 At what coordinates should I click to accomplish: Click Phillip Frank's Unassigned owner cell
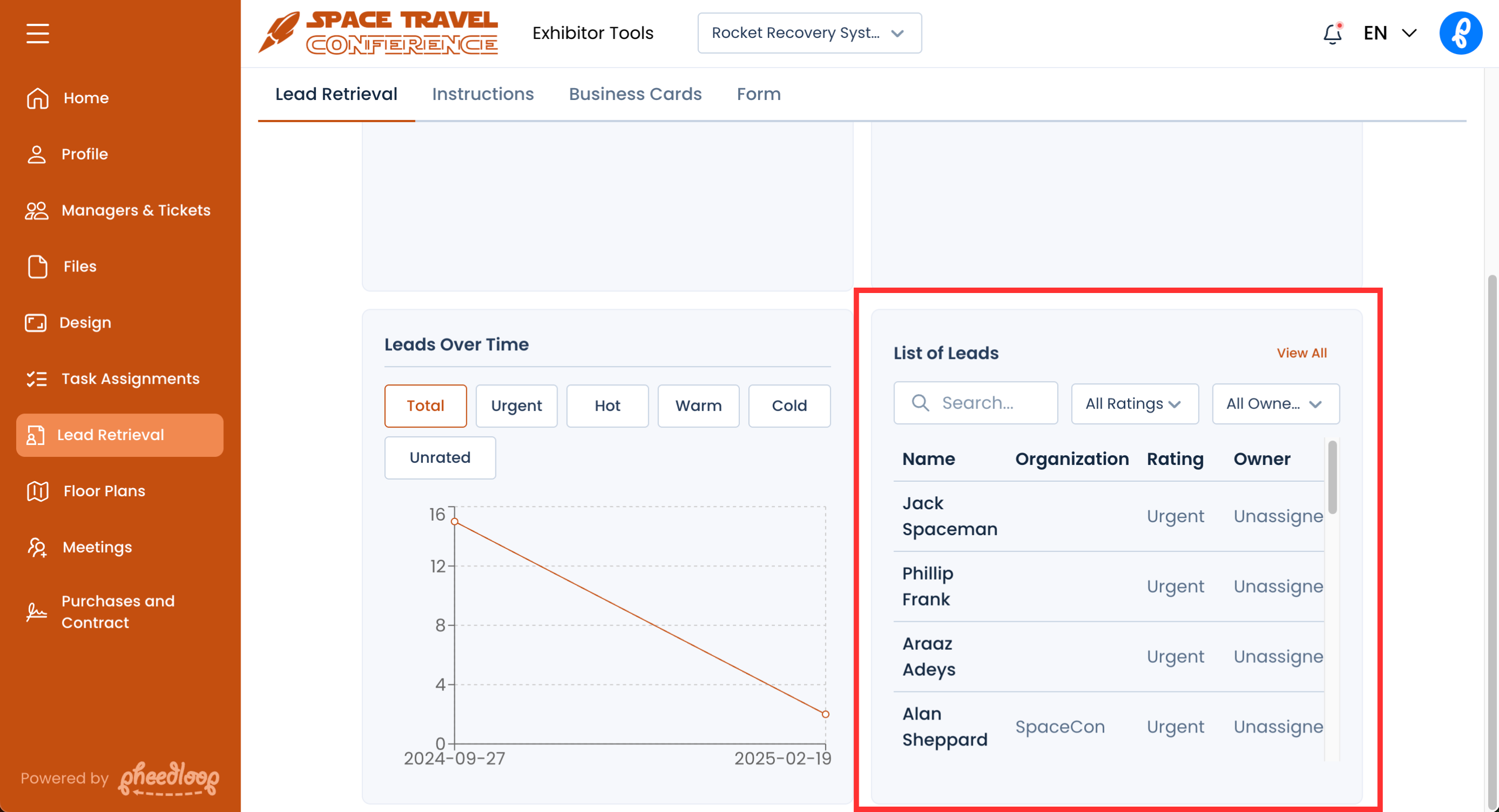1278,587
